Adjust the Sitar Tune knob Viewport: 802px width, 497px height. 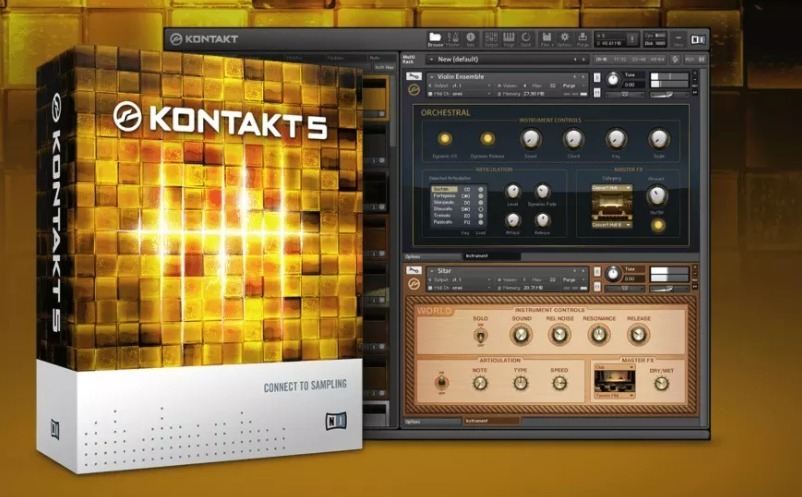point(613,273)
